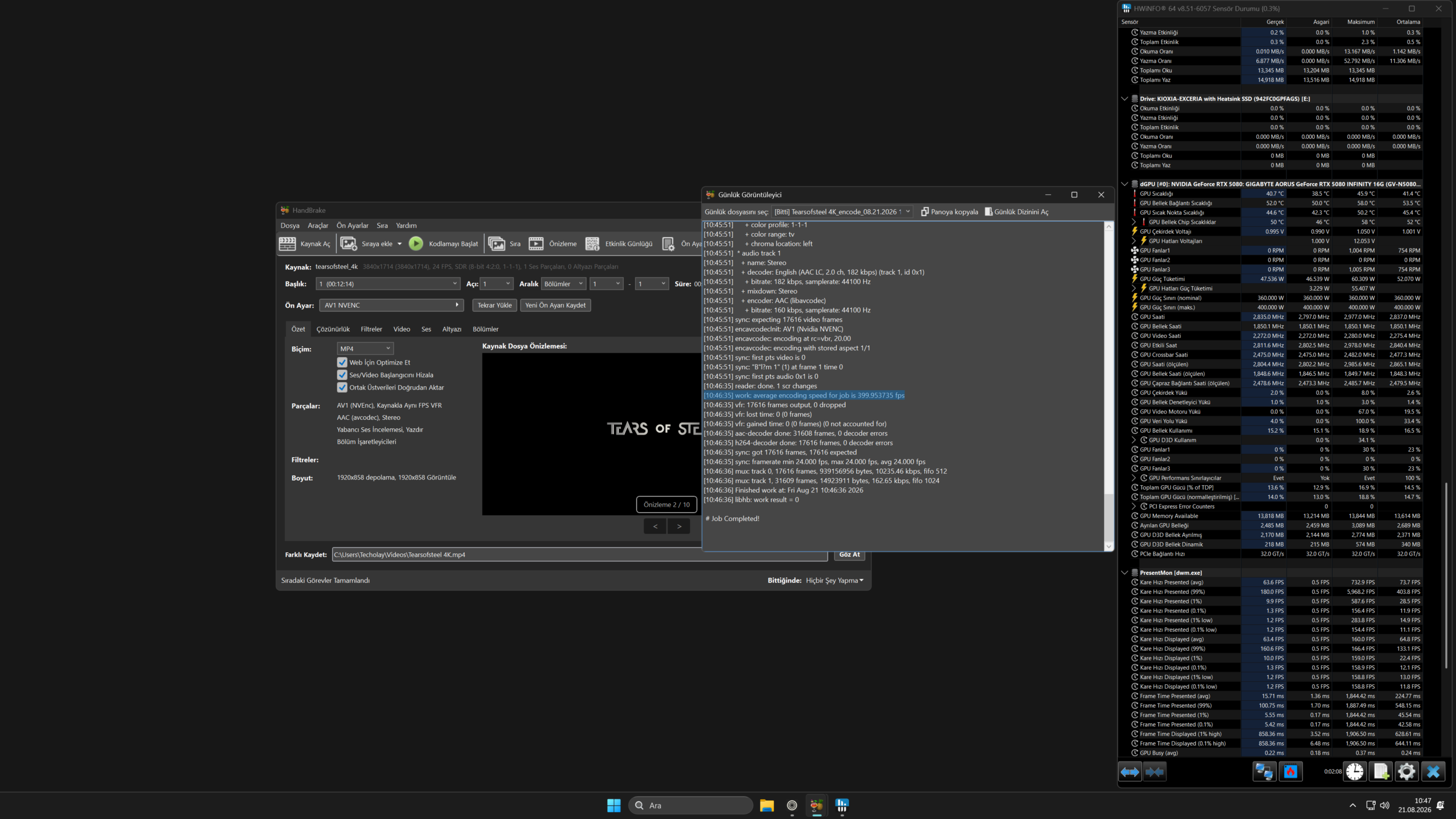
Task: Open the Sıraya ekle dropdown arrow
Action: click(x=399, y=244)
